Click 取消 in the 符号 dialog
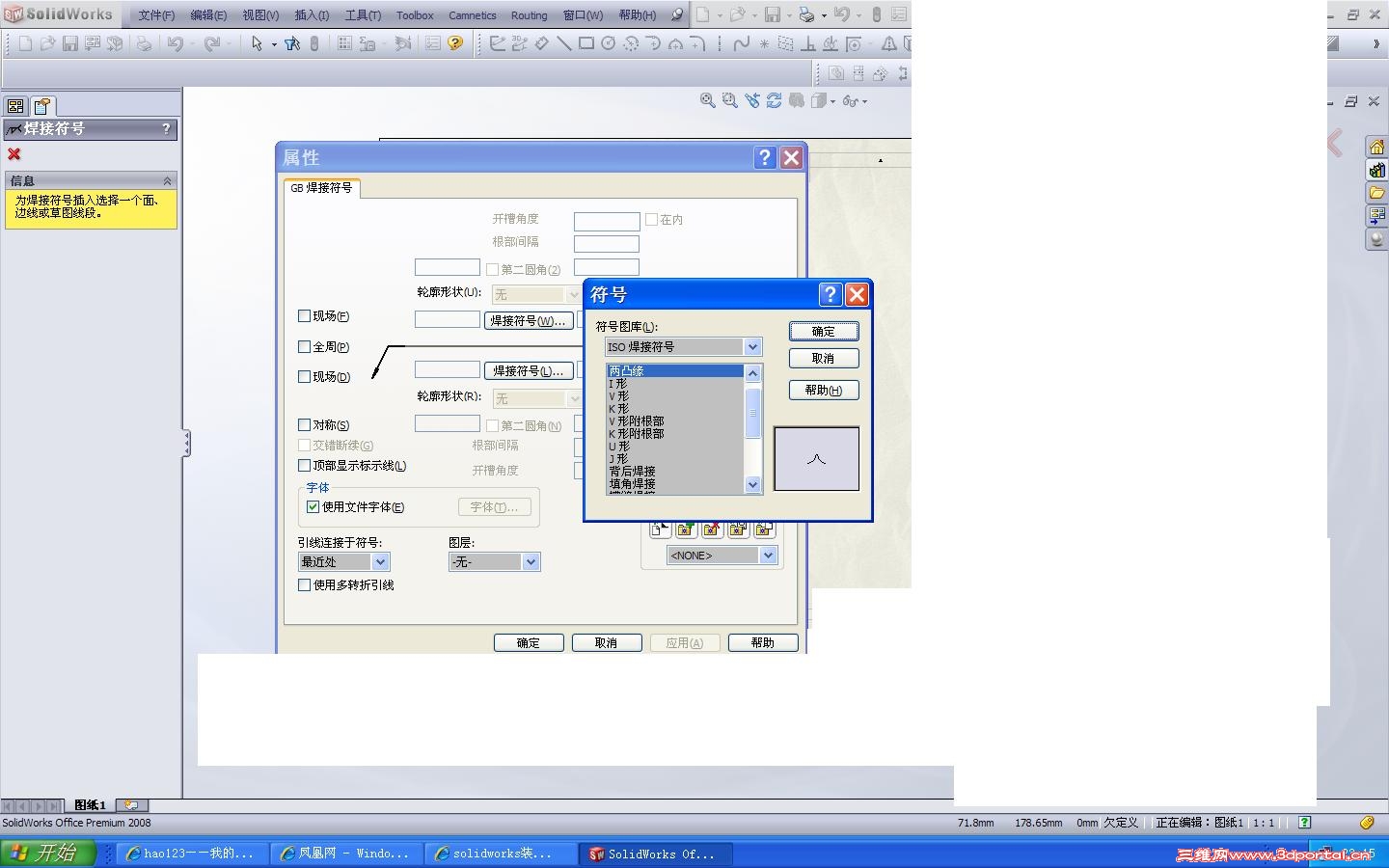 coord(824,359)
